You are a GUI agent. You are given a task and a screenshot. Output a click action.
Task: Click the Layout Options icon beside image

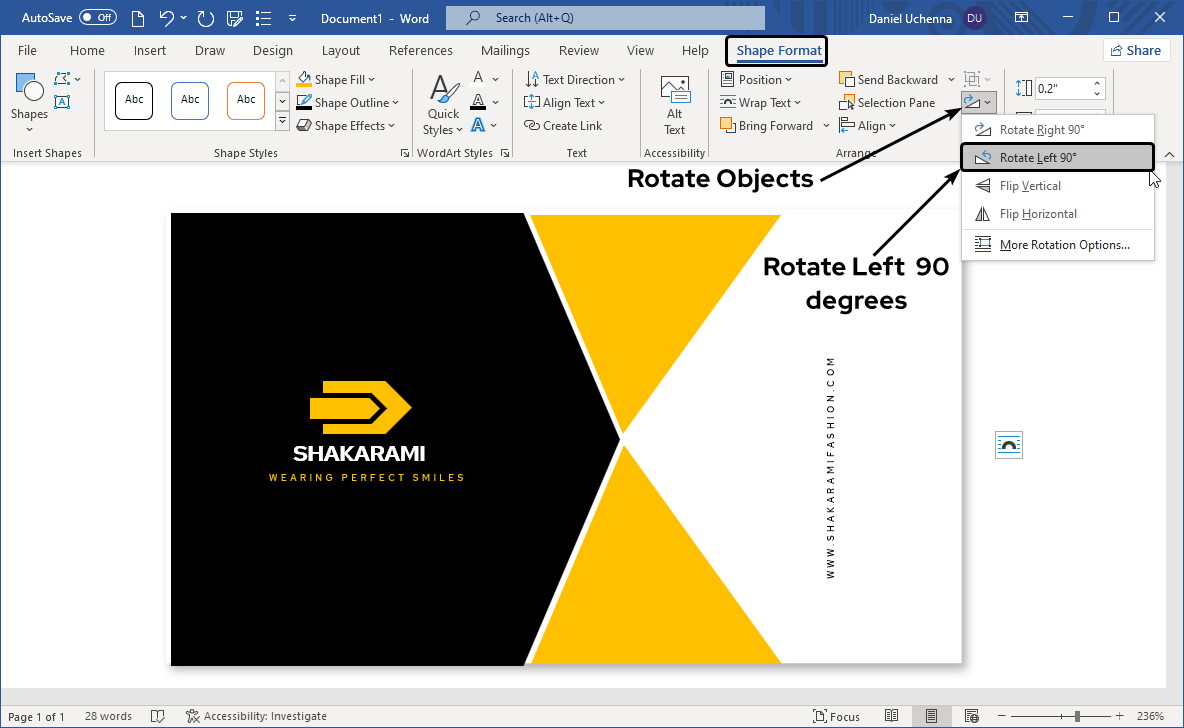coord(1008,445)
